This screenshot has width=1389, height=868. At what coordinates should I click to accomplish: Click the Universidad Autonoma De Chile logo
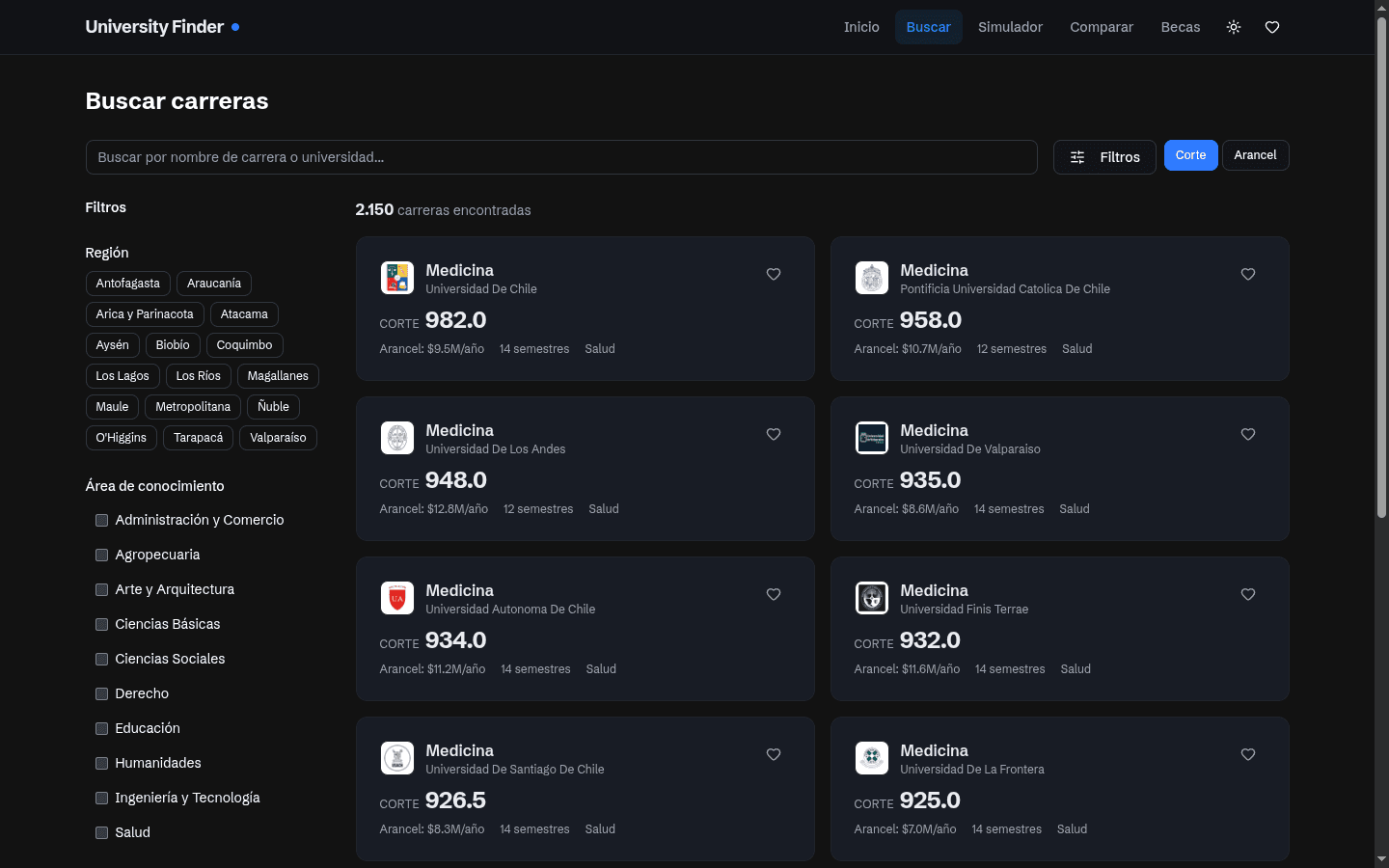[397, 598]
